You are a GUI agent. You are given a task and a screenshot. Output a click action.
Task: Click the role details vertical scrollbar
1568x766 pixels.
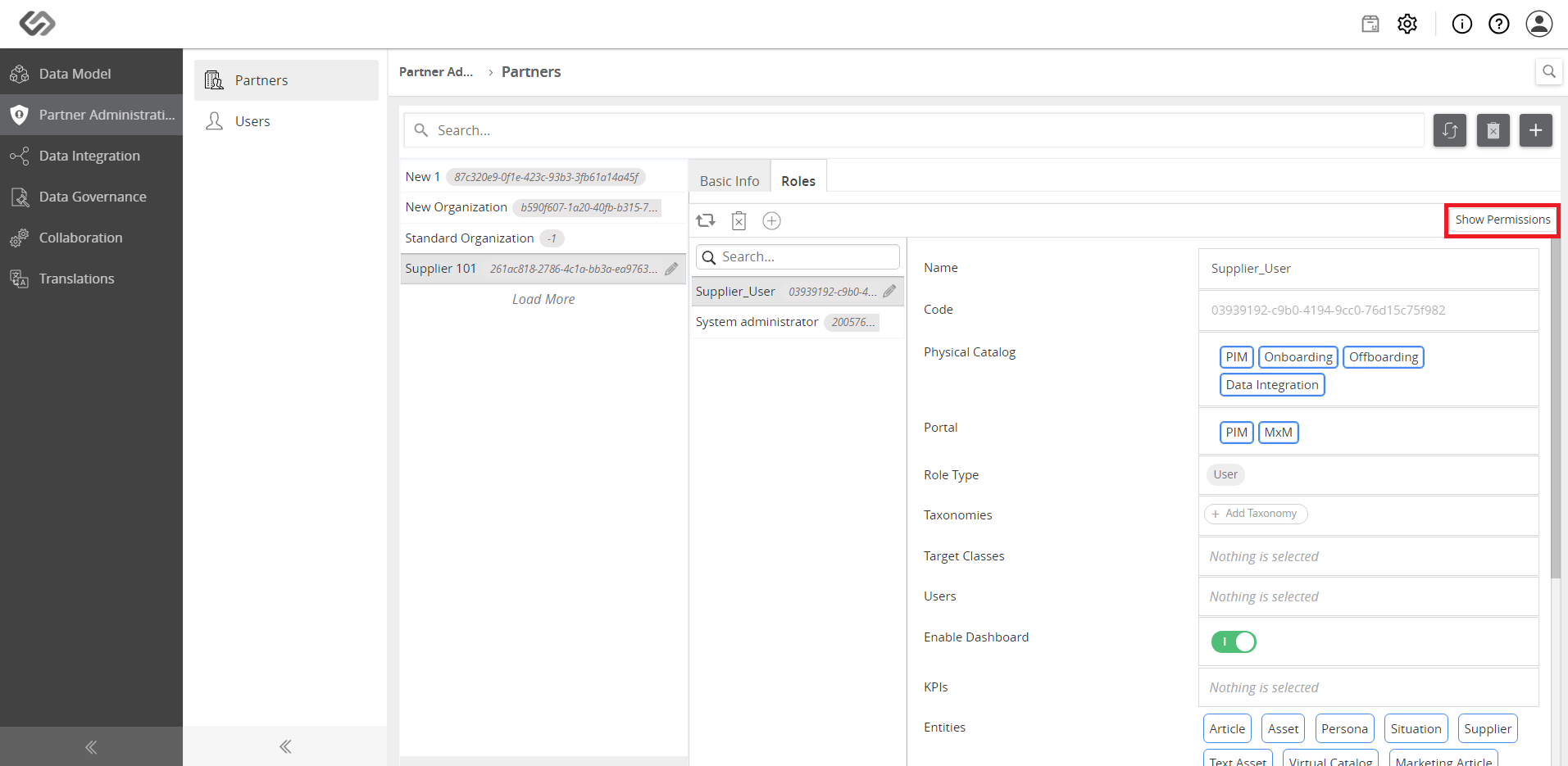(1556, 408)
